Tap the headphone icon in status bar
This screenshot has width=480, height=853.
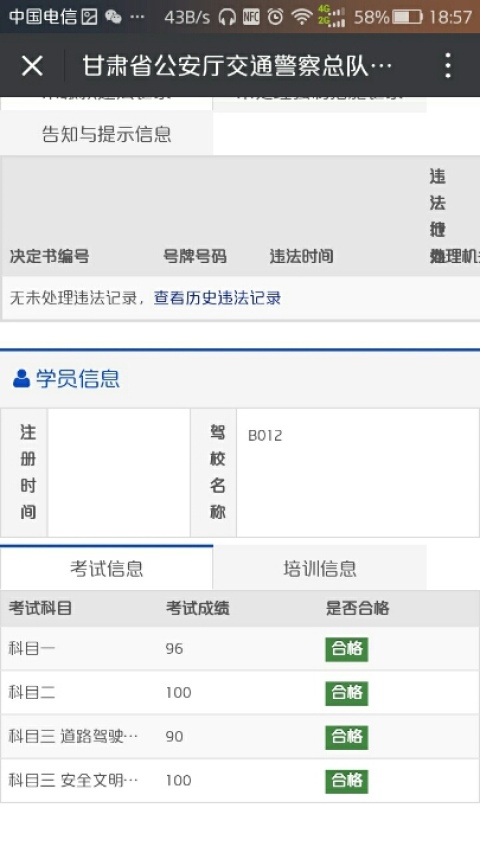pos(227,17)
